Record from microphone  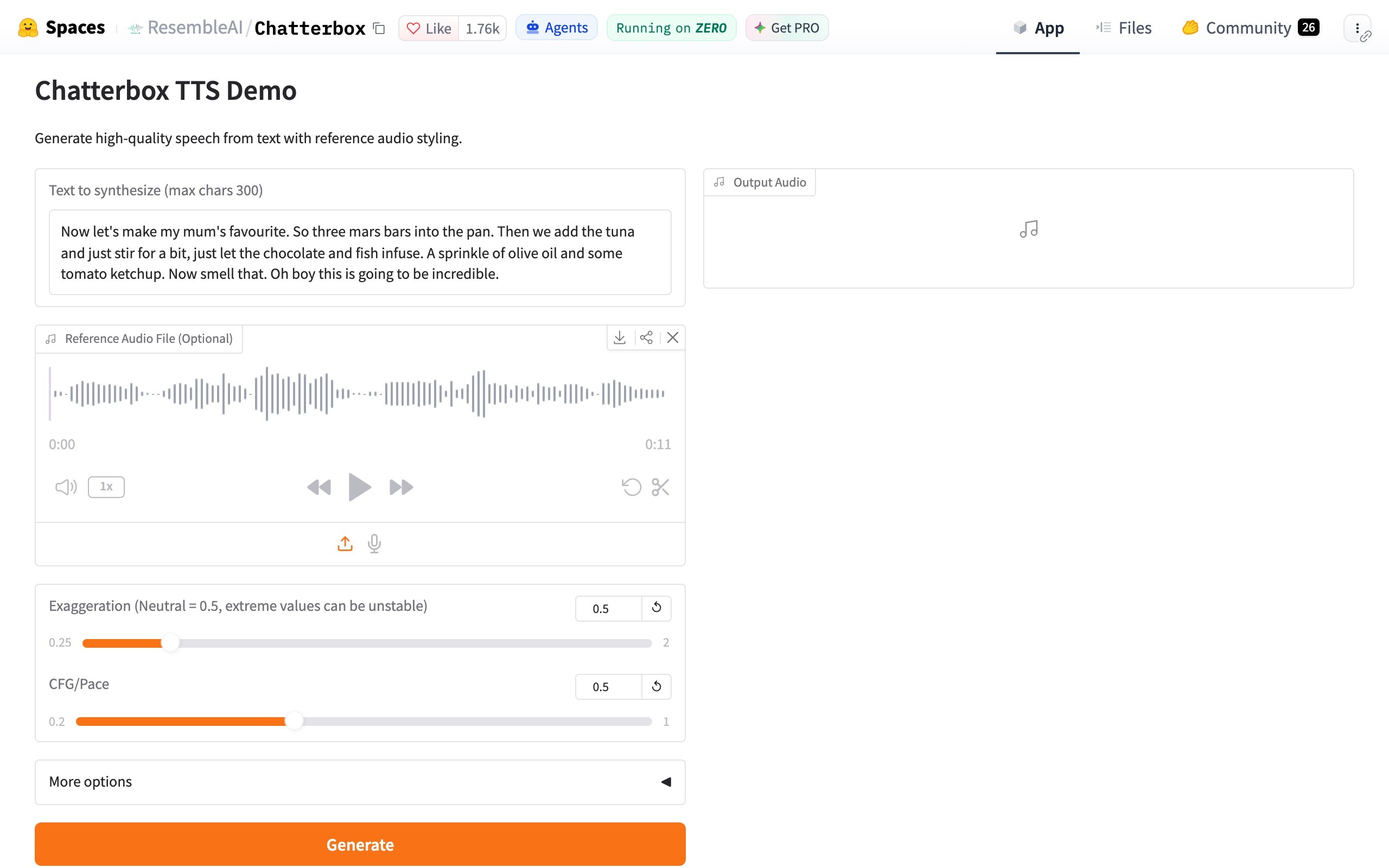tap(374, 543)
